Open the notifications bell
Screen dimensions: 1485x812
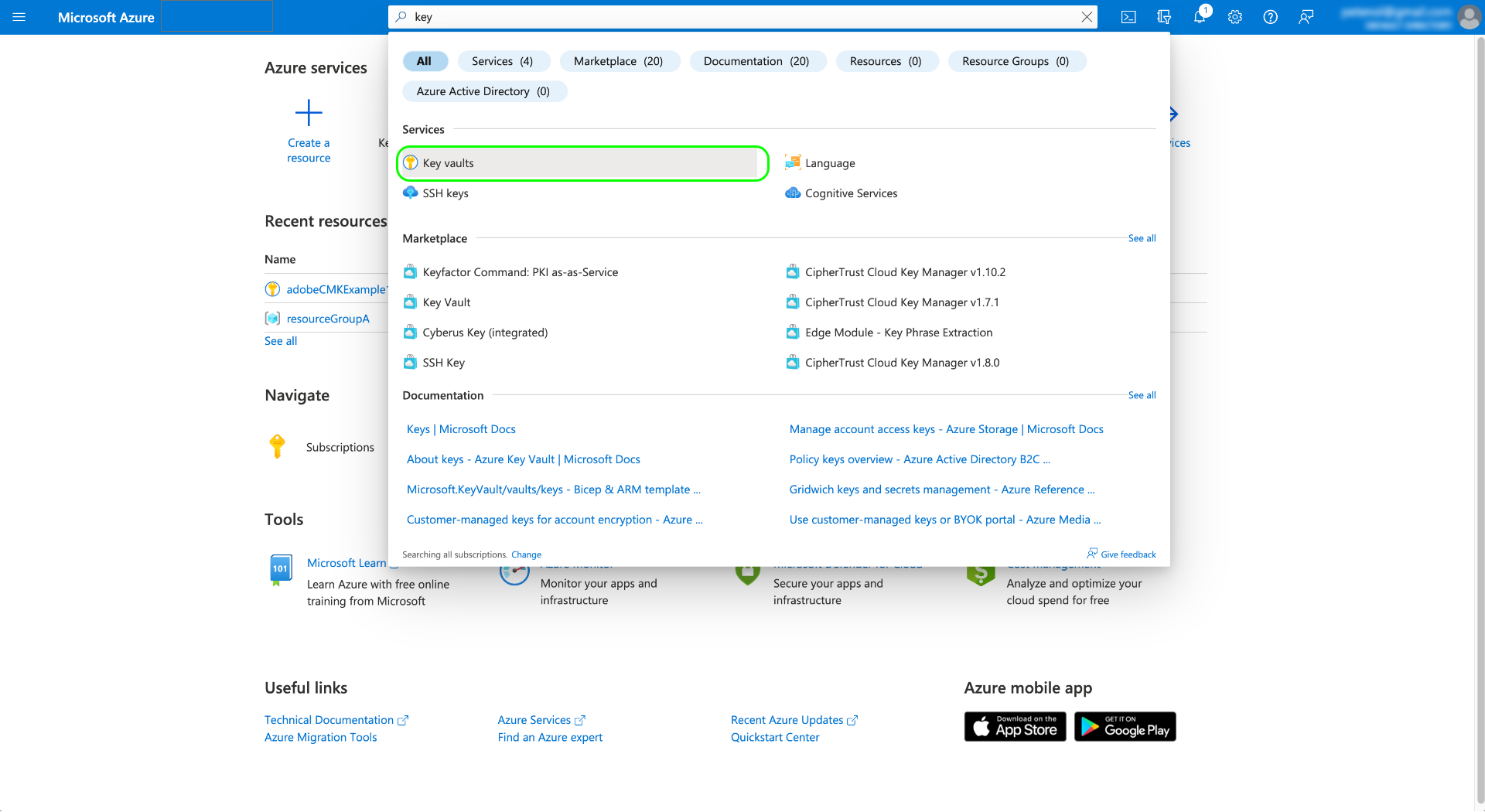click(x=1200, y=17)
